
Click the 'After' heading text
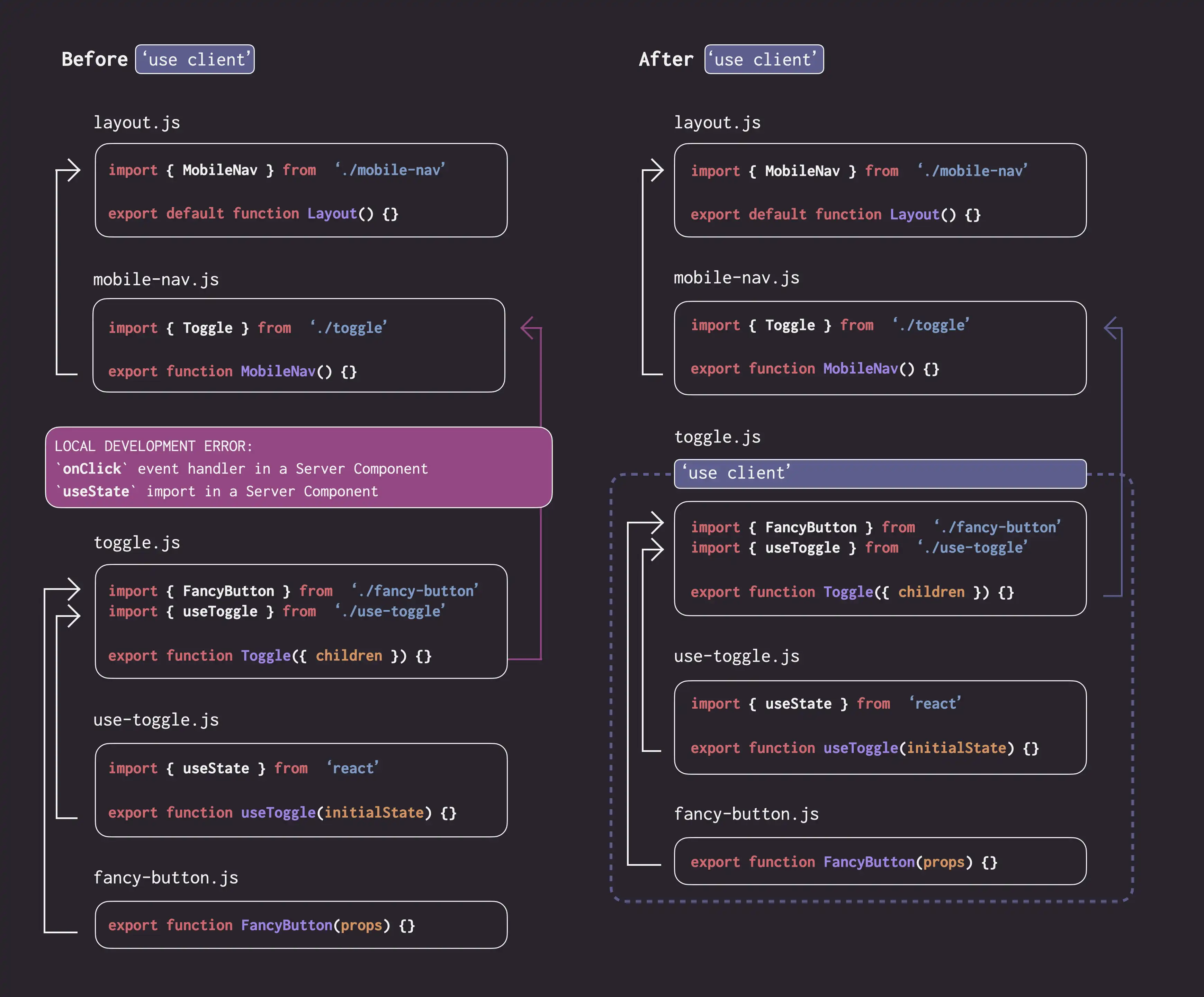coord(666,59)
